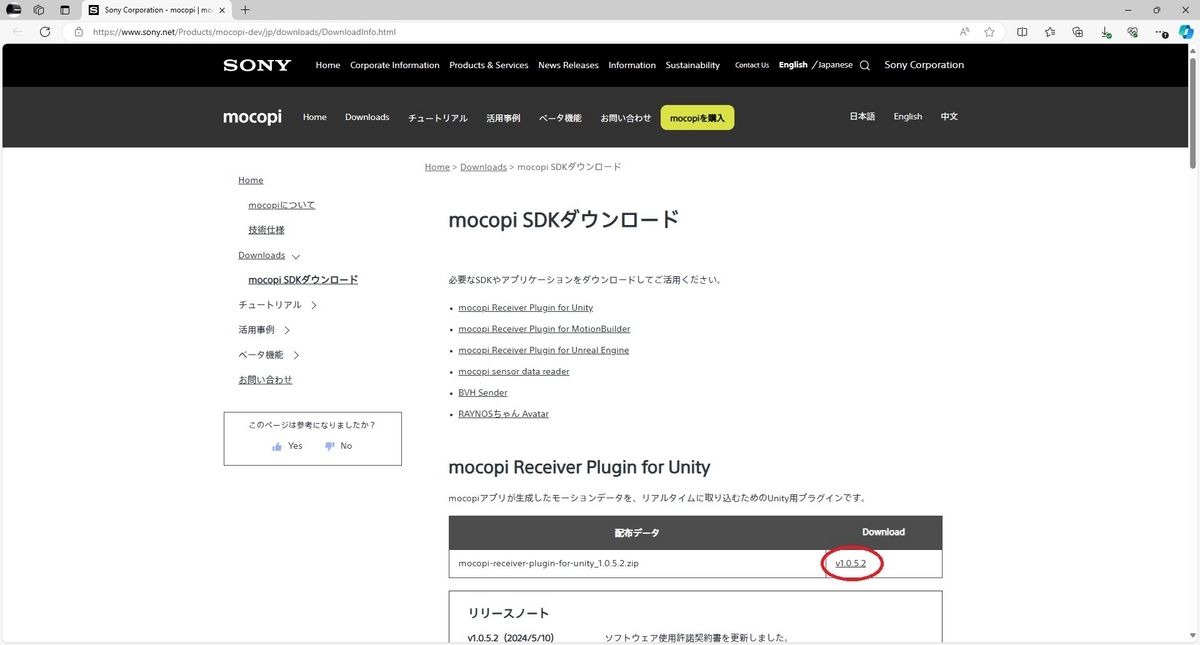Screen dimensions: 1200x645
Task: Open Home in the sidebar
Action: coord(251,180)
